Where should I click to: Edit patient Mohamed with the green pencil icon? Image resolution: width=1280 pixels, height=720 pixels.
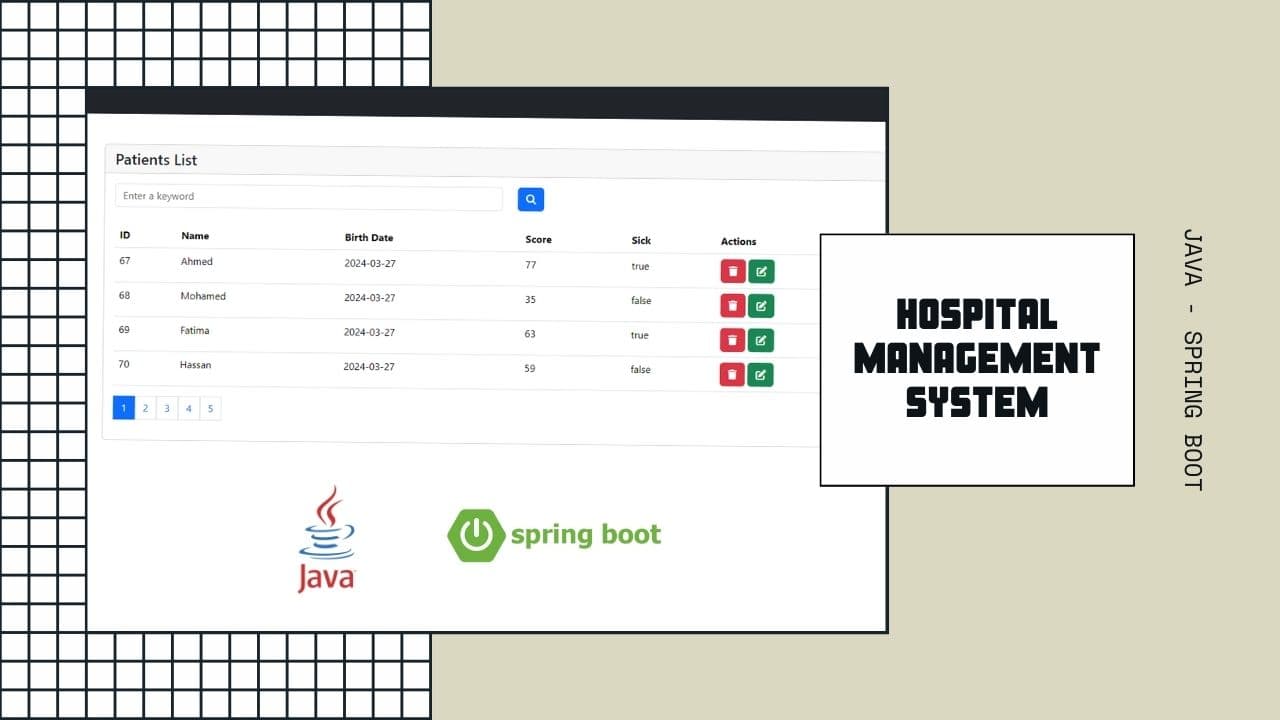click(x=761, y=306)
